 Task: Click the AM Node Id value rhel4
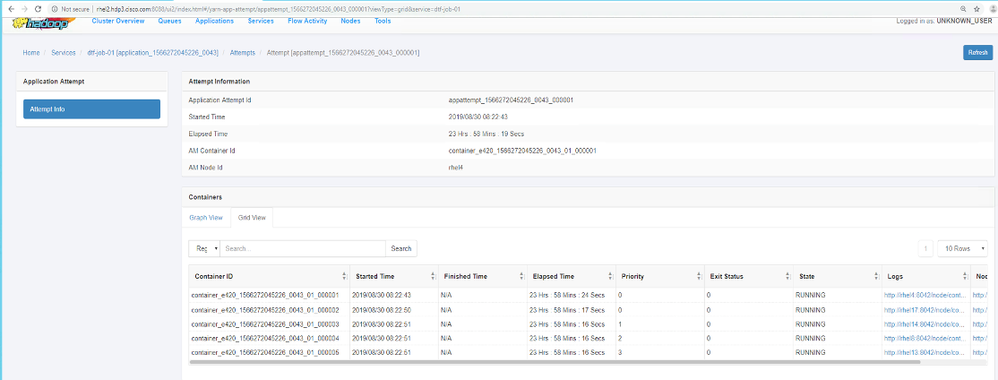tap(456, 167)
